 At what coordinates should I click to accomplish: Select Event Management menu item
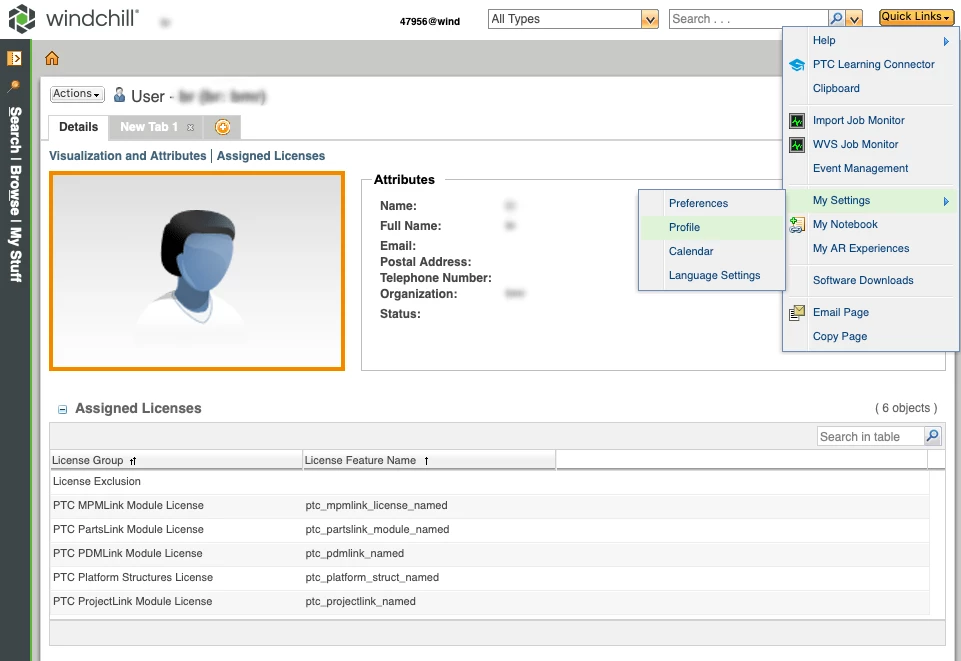[860, 168]
